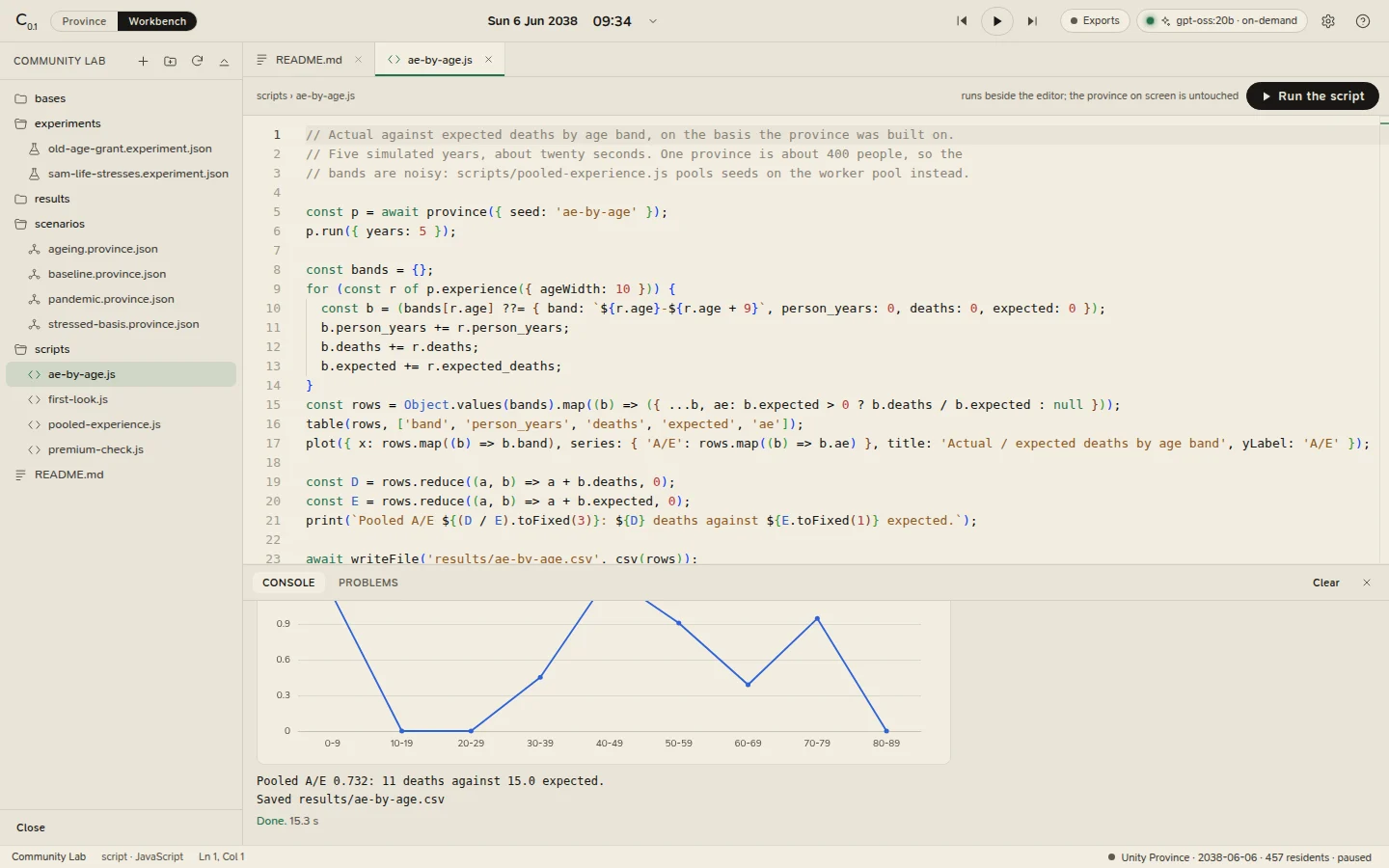Refresh the Community Lab file tree
The image size is (1389, 868).
click(x=197, y=61)
